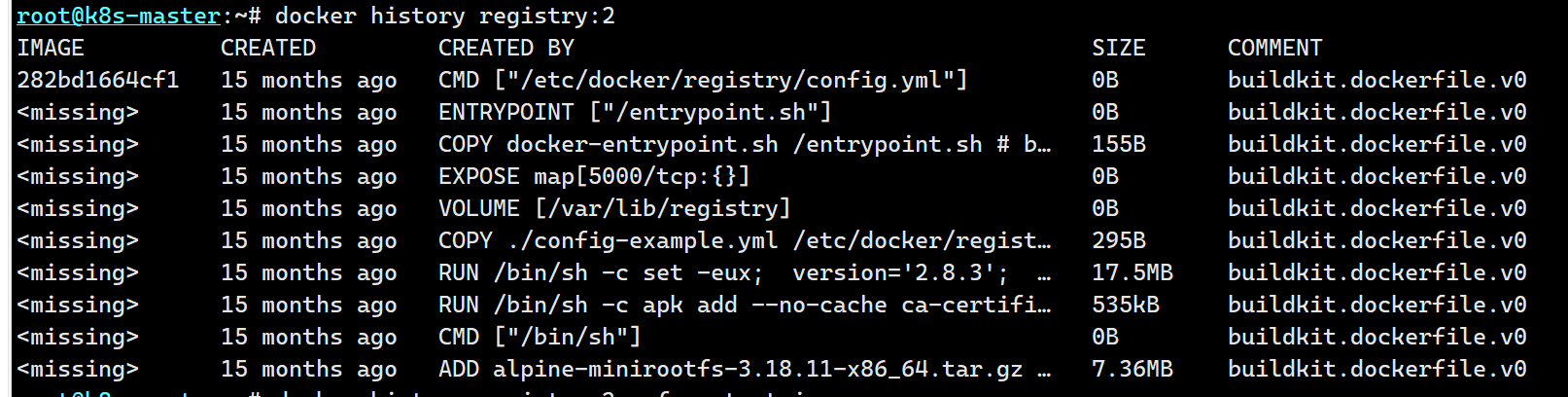Click the ENTRYPOINT entrypoint.sh entry
Screen dimensions: 1568x397
634,112
